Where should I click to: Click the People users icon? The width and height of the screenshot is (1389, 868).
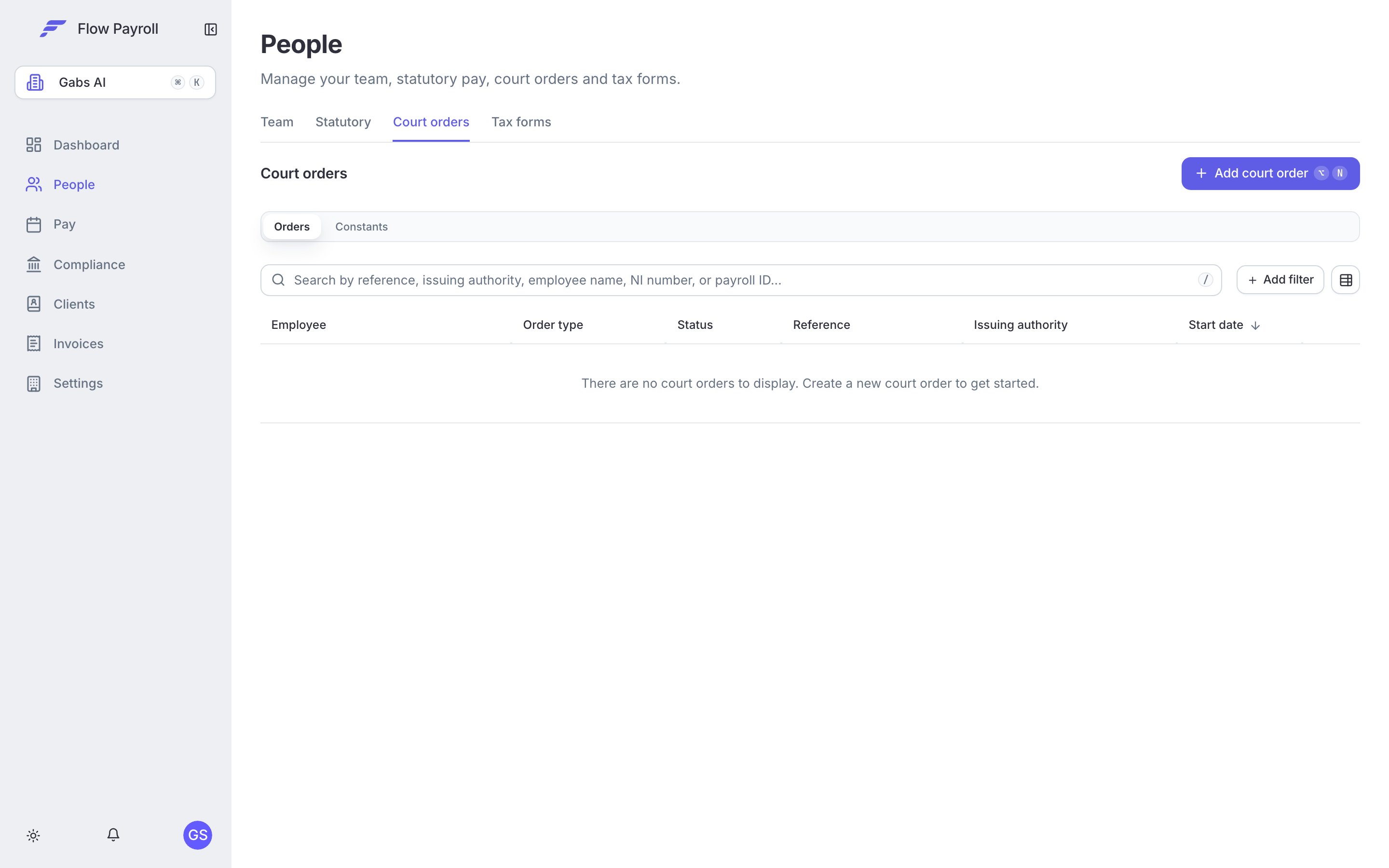coord(34,184)
